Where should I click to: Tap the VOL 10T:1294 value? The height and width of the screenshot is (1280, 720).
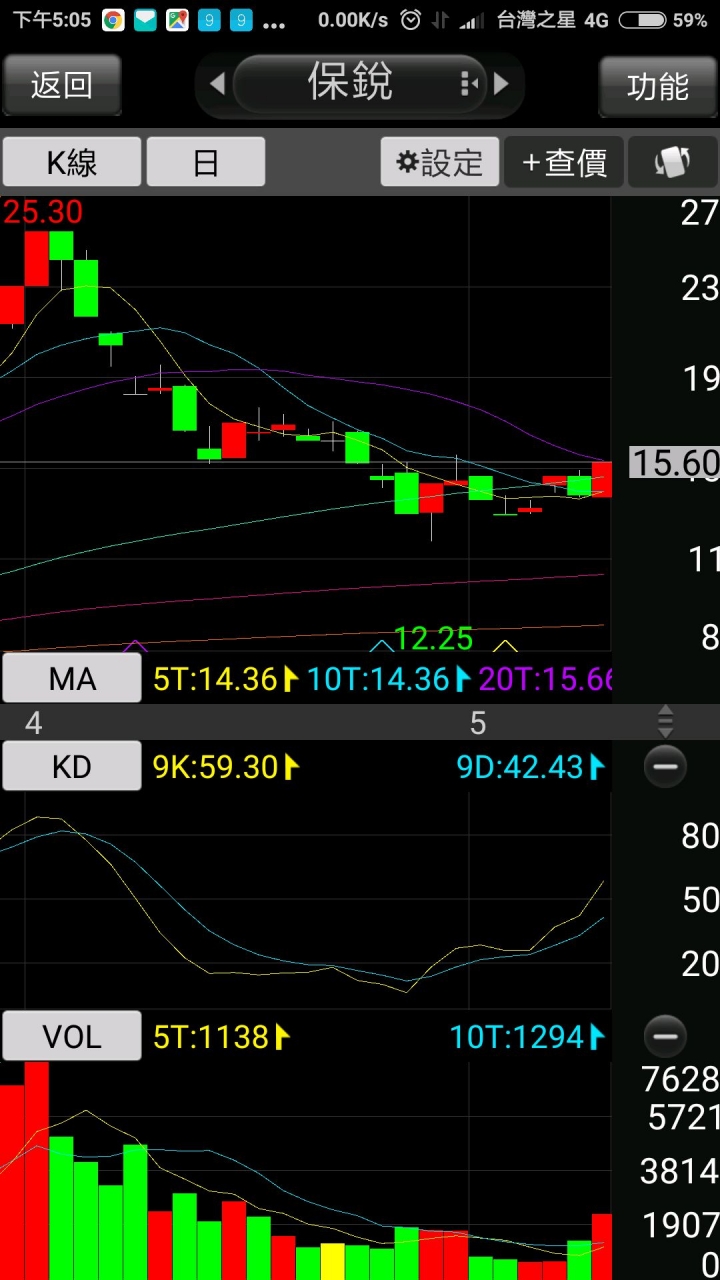tap(527, 1037)
